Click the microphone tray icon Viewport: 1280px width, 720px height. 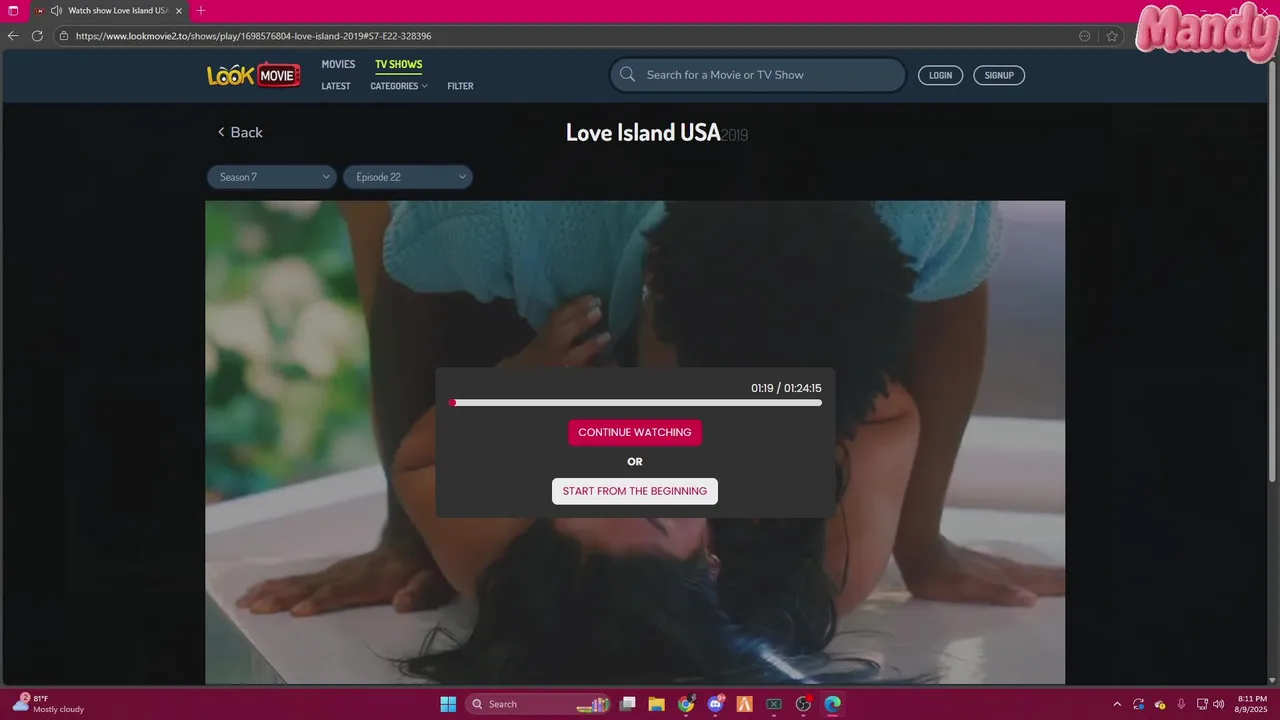[x=1181, y=704]
